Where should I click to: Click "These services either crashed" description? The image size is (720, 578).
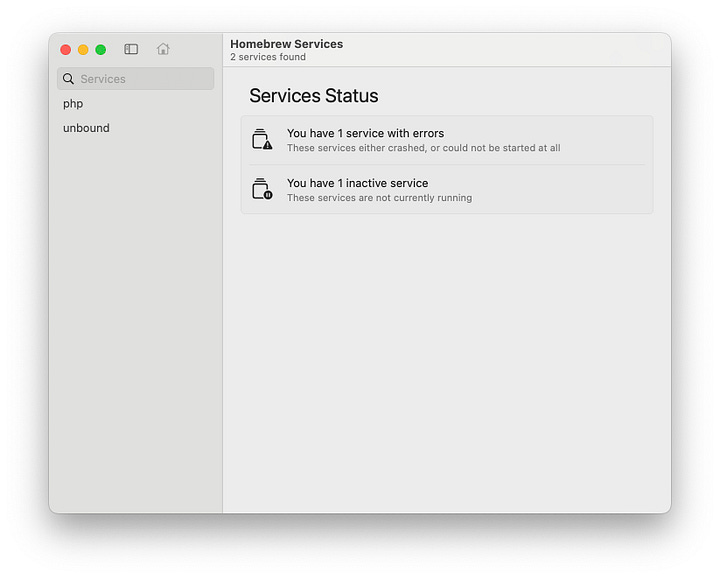tap(423, 148)
